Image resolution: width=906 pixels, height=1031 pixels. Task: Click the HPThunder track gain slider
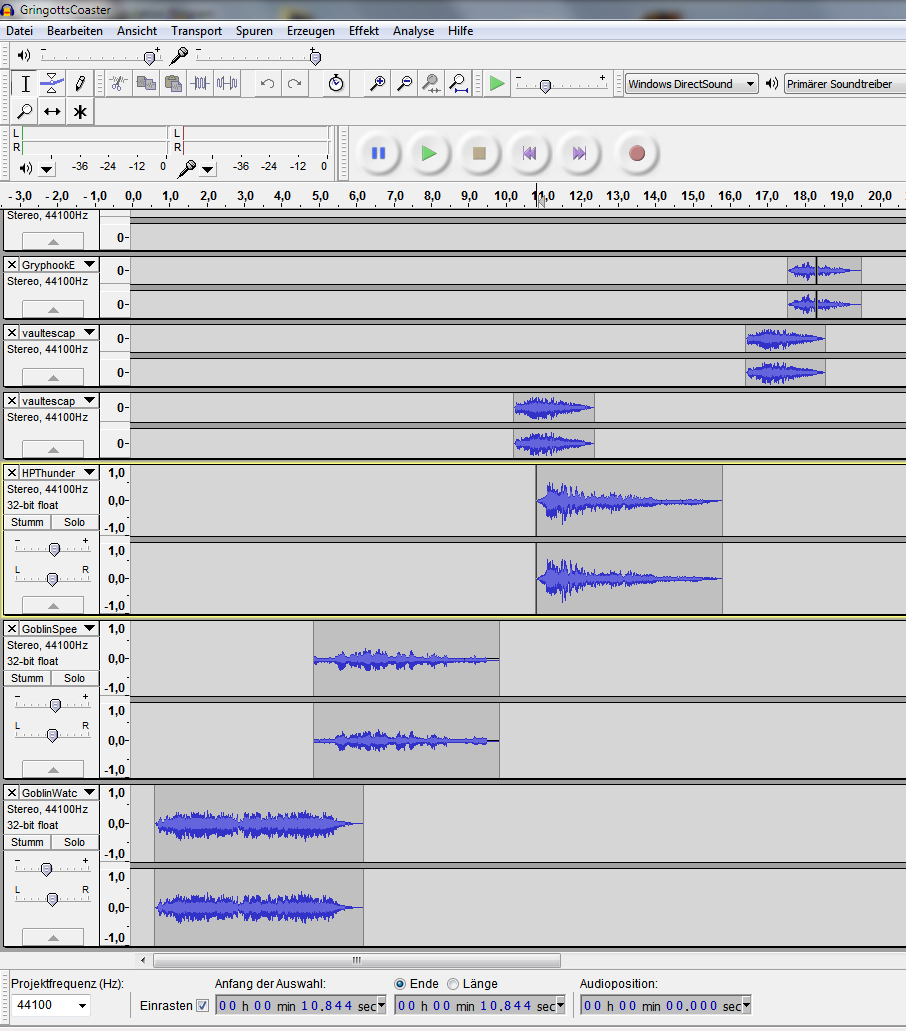click(x=54, y=549)
